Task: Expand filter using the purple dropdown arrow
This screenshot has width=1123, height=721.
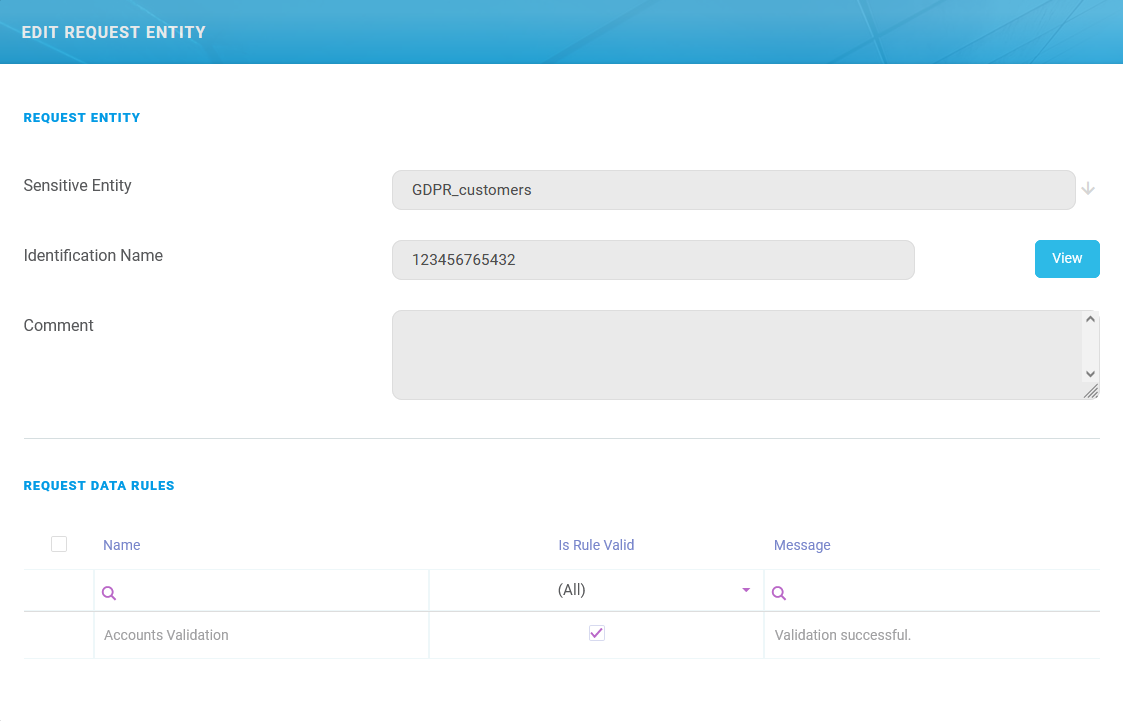Action: click(746, 590)
